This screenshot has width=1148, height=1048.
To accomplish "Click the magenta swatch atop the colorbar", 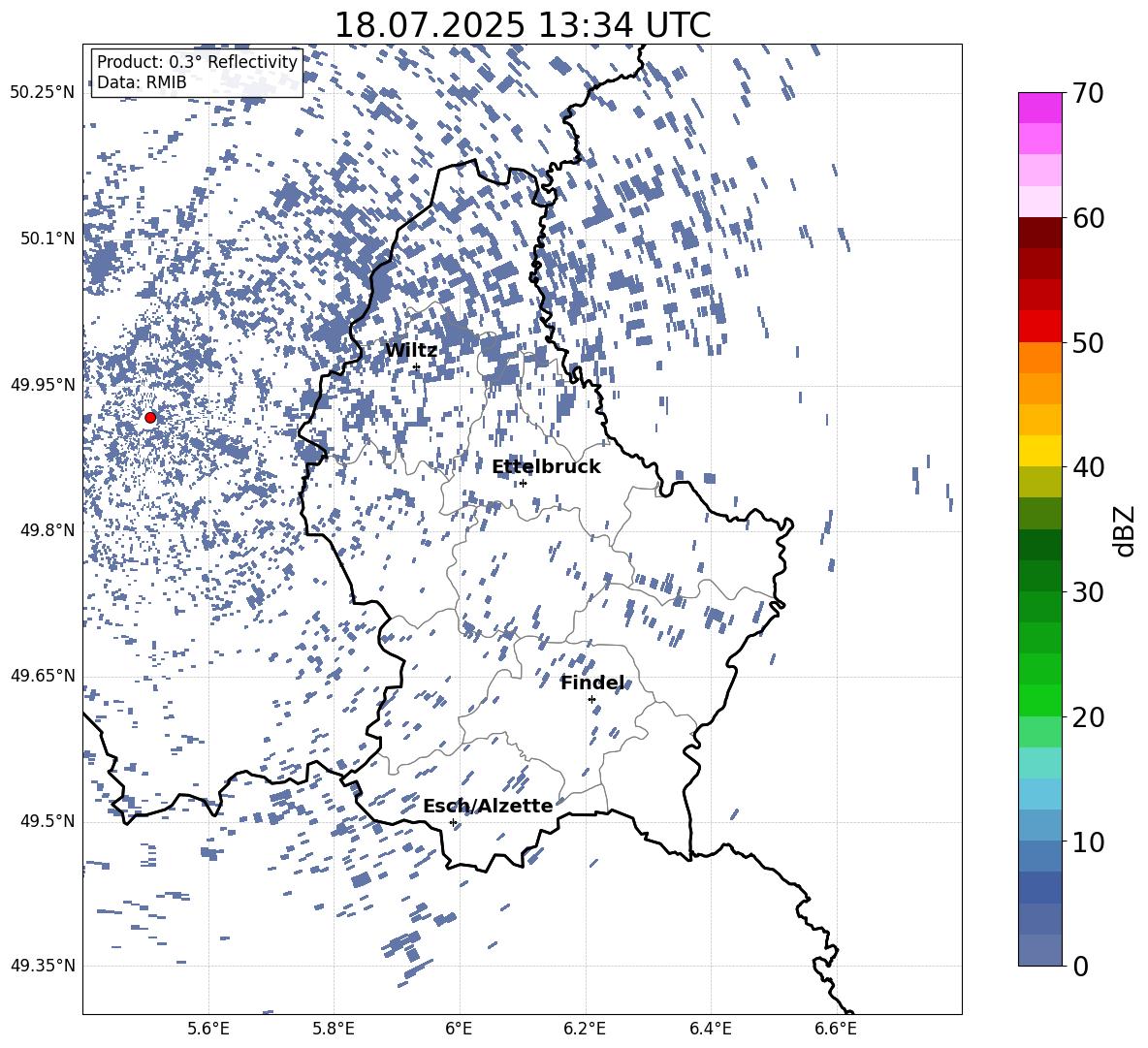I will click(x=1039, y=108).
